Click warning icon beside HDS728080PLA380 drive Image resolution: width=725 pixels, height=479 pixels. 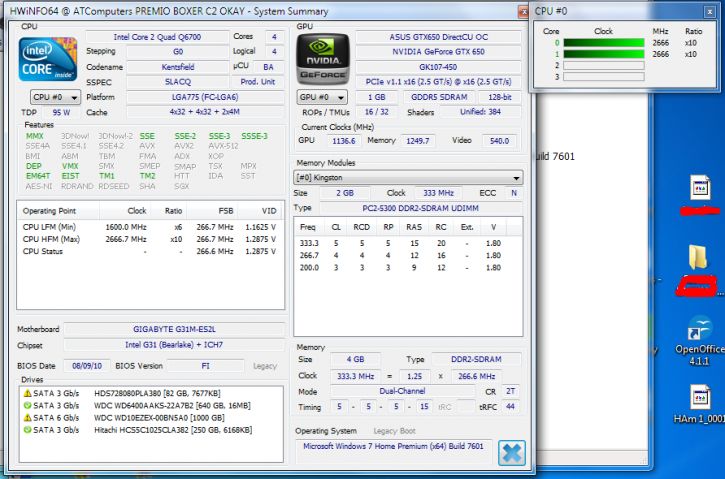(x=27, y=393)
